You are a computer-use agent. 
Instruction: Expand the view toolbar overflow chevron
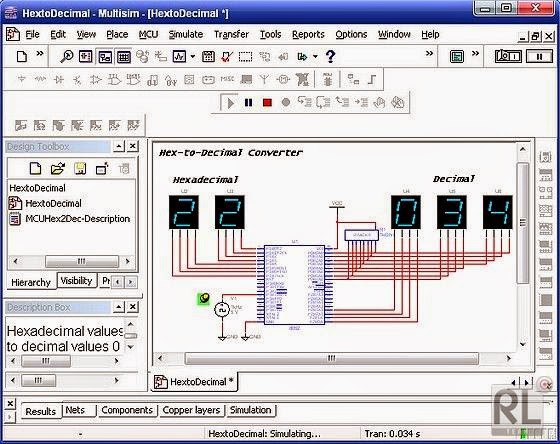[x=429, y=54]
